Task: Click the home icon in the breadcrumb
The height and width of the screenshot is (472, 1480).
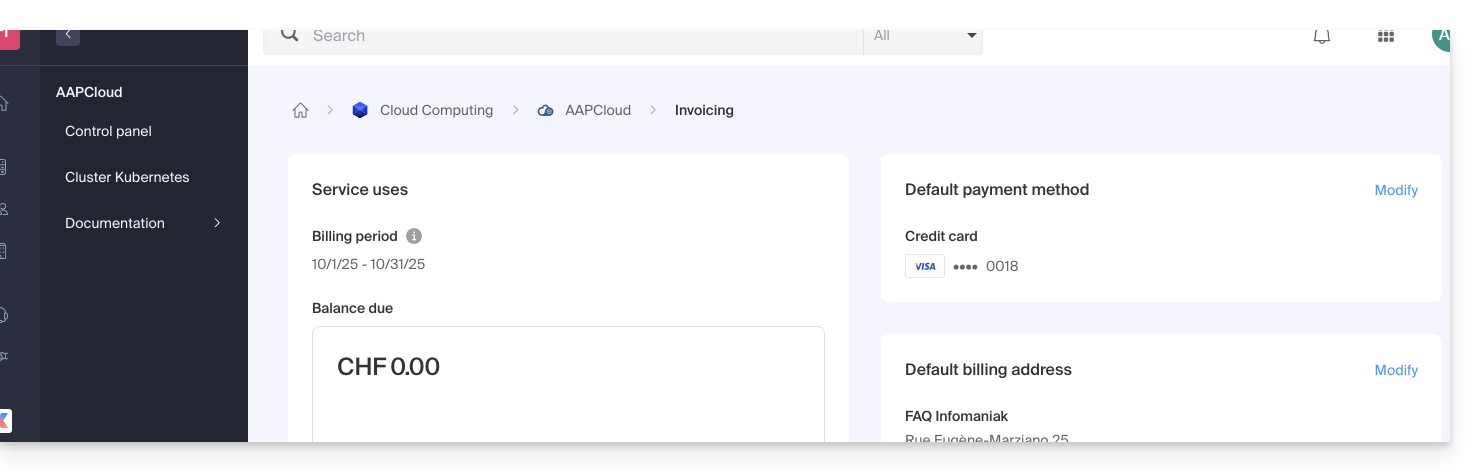Action: point(300,111)
